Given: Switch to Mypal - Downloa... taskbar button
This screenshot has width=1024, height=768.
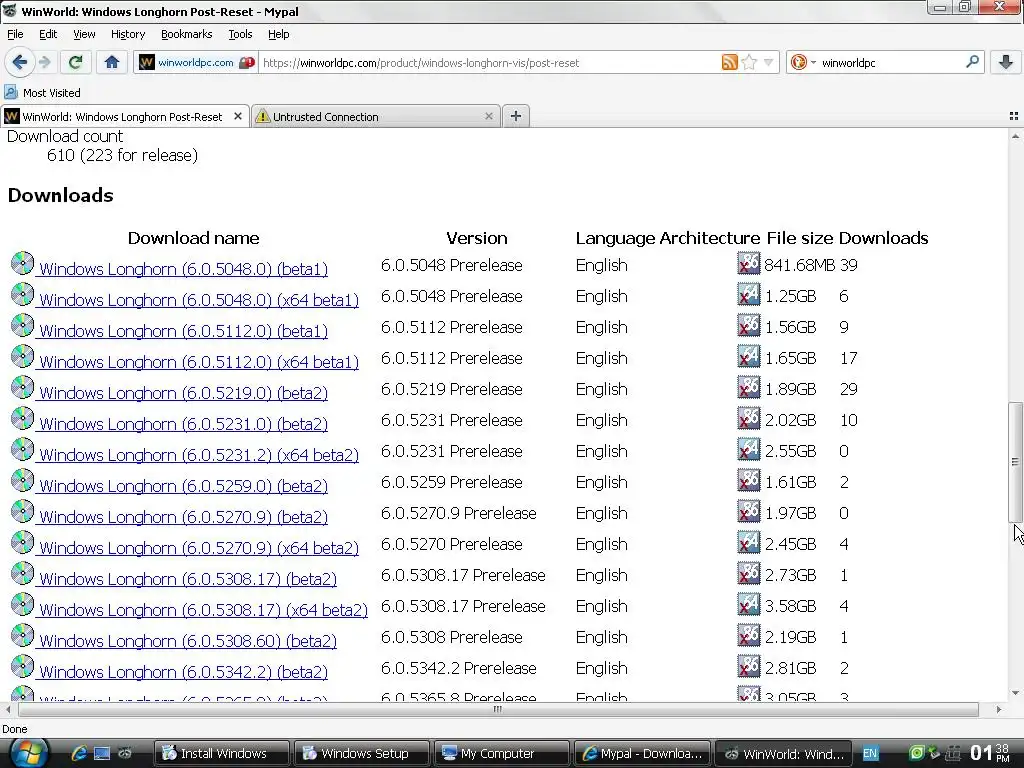Looking at the screenshot, I should [642, 753].
